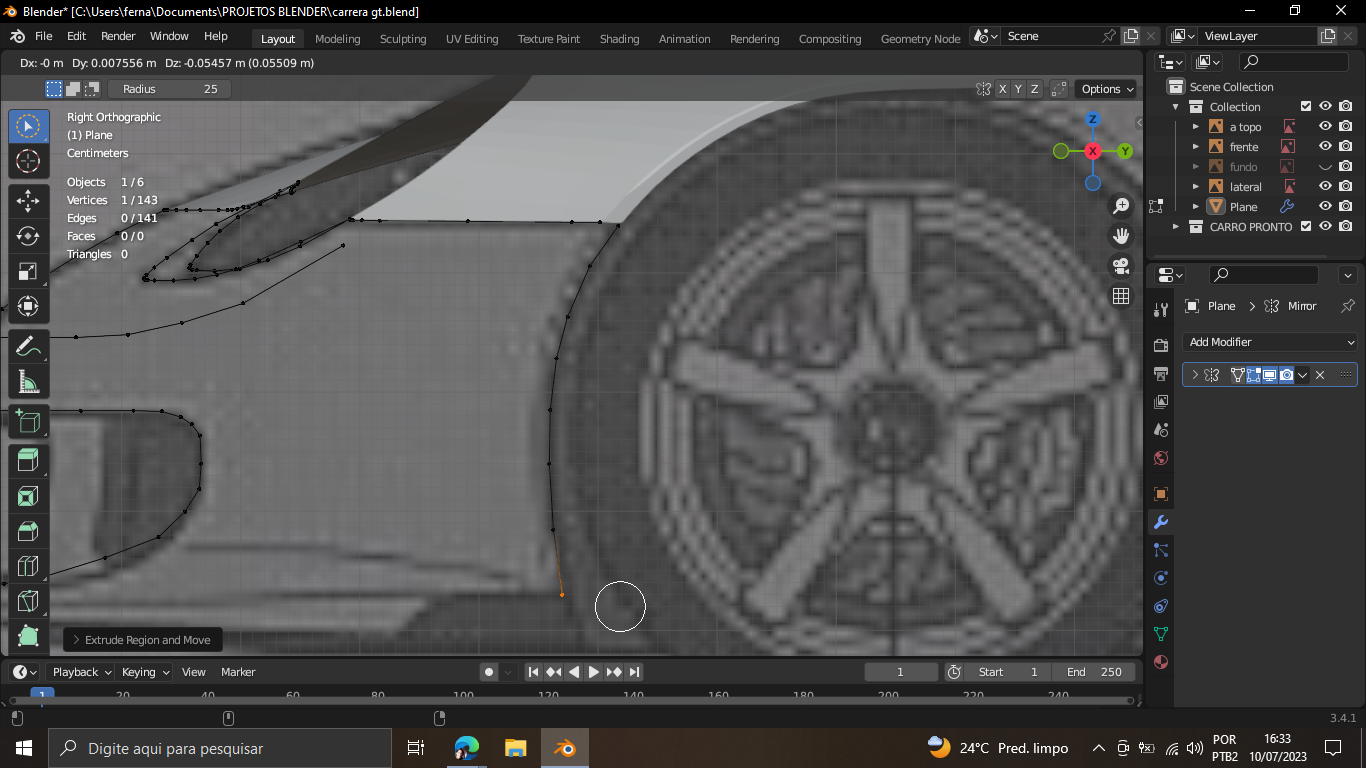The width and height of the screenshot is (1366, 768).
Task: Activate the 3D Cursor tool
Action: 28,161
